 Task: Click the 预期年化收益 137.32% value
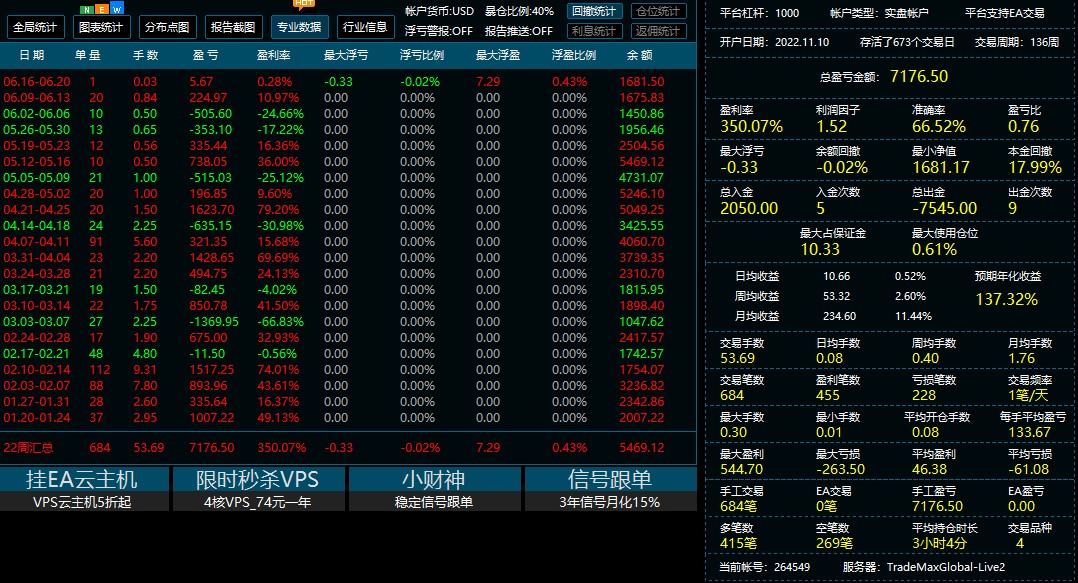click(1006, 300)
